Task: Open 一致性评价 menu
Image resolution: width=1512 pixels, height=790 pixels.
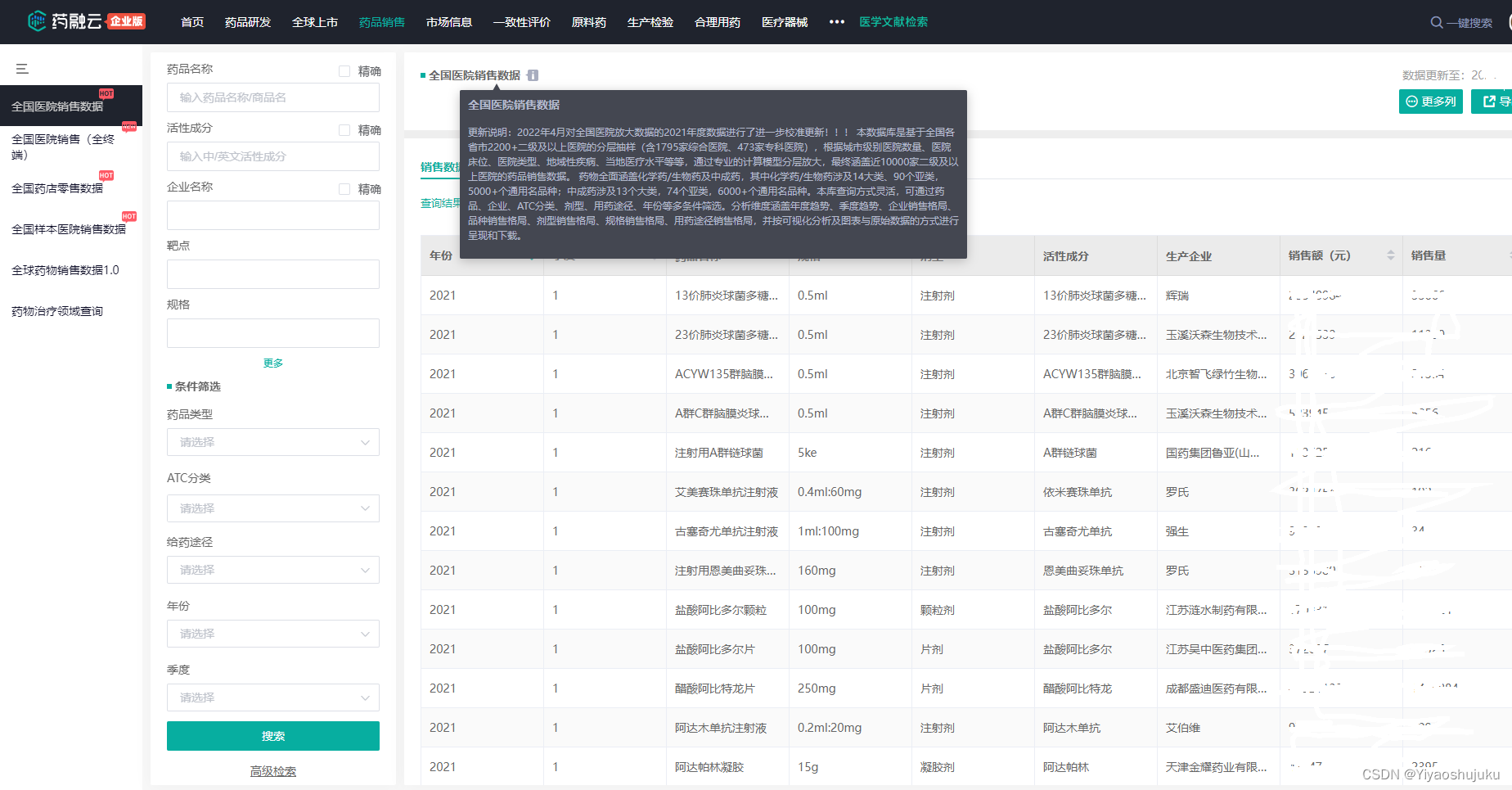Action: click(522, 22)
